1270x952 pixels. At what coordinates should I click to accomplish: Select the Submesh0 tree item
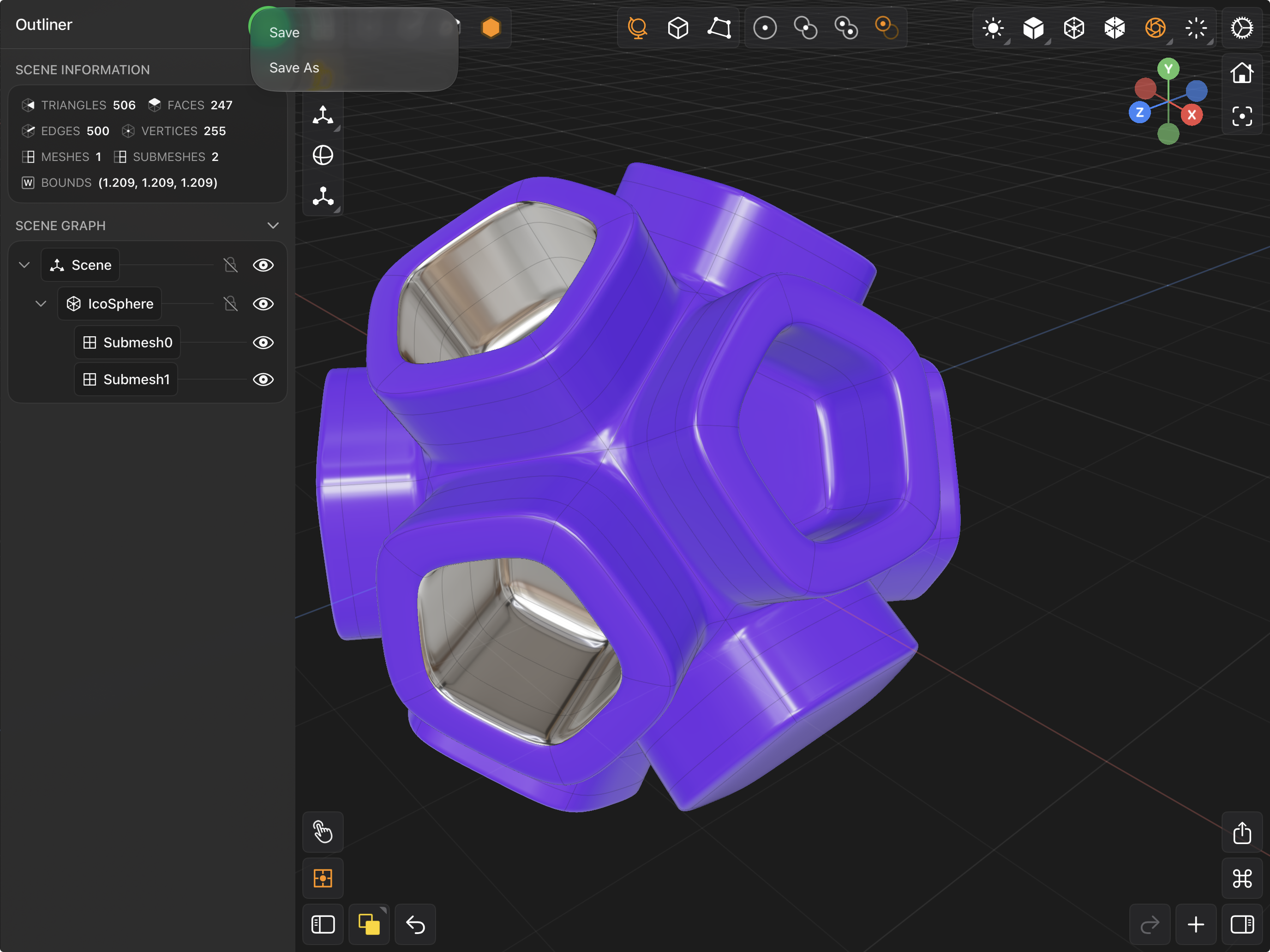[x=127, y=343]
